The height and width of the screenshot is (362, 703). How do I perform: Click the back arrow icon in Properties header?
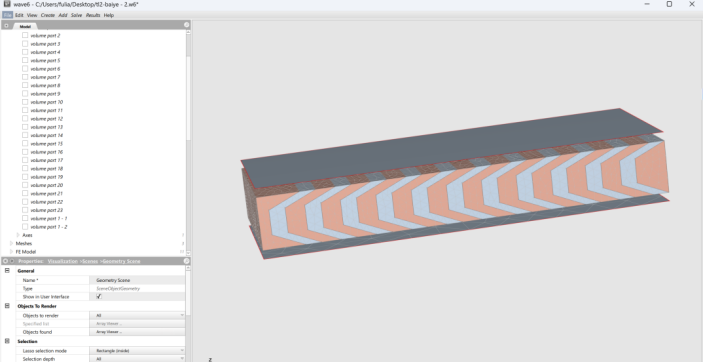[5, 261]
